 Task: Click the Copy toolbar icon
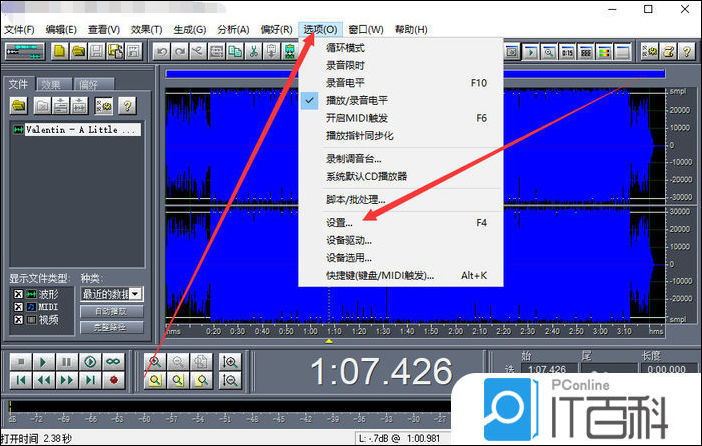tap(235, 51)
